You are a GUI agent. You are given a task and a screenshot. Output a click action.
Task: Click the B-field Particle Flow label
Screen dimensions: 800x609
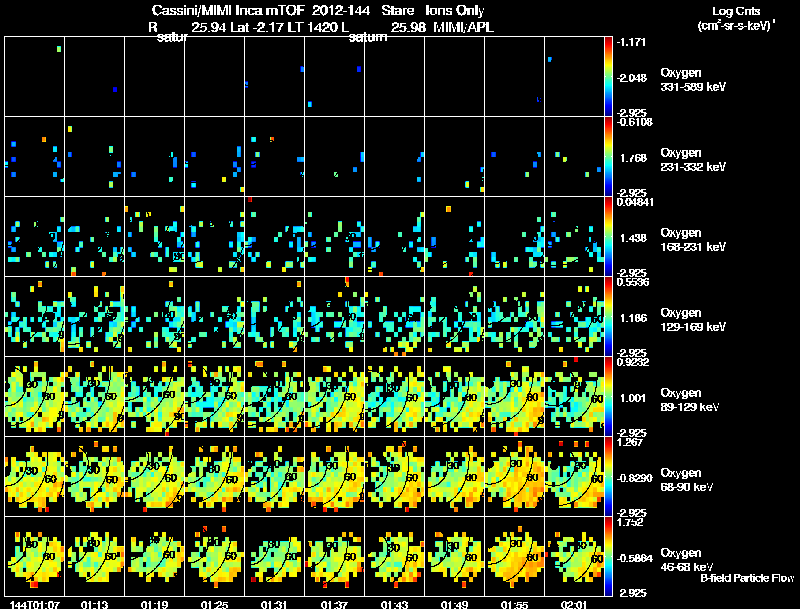(747, 578)
